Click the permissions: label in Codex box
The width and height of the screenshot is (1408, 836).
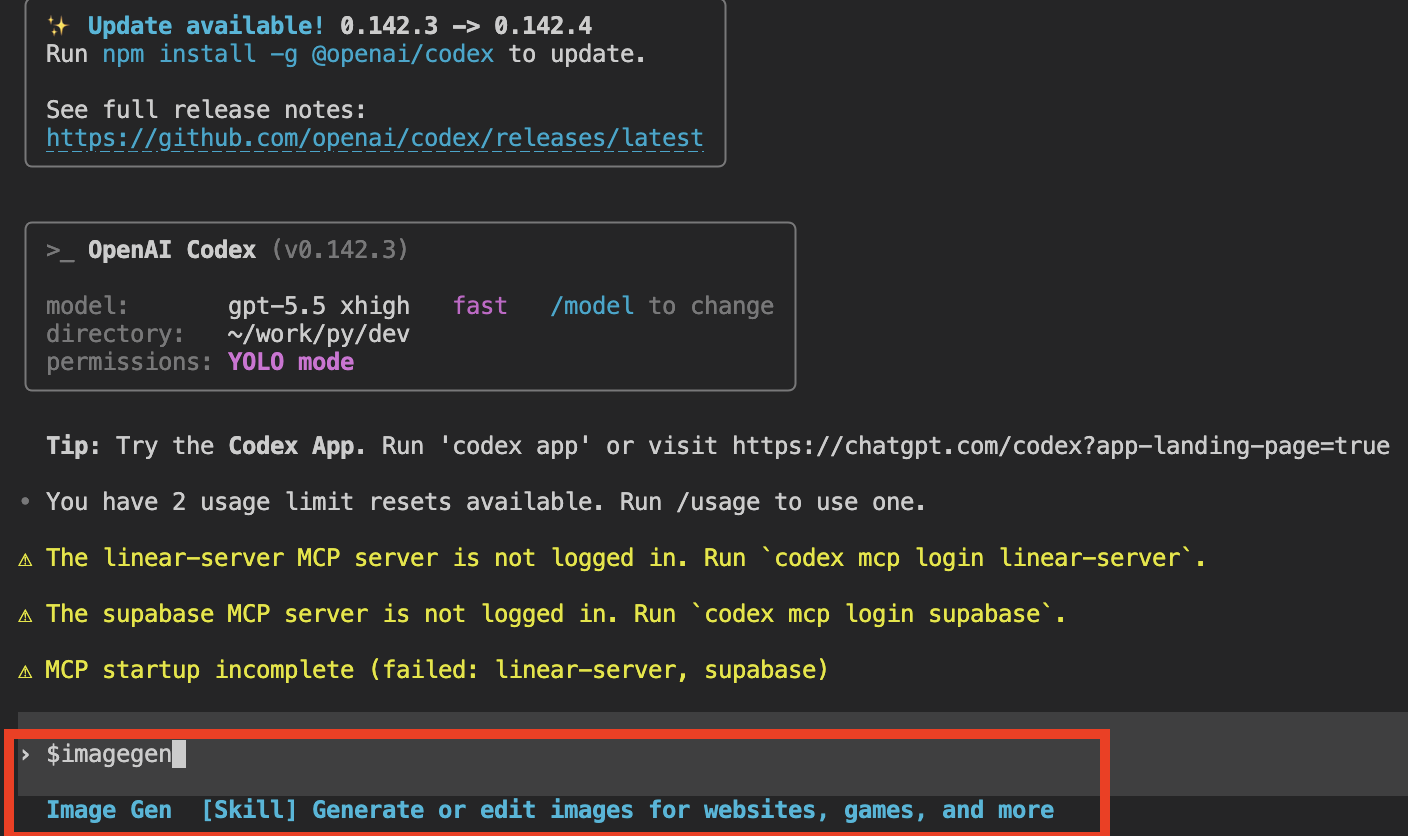pyautogui.click(x=130, y=362)
